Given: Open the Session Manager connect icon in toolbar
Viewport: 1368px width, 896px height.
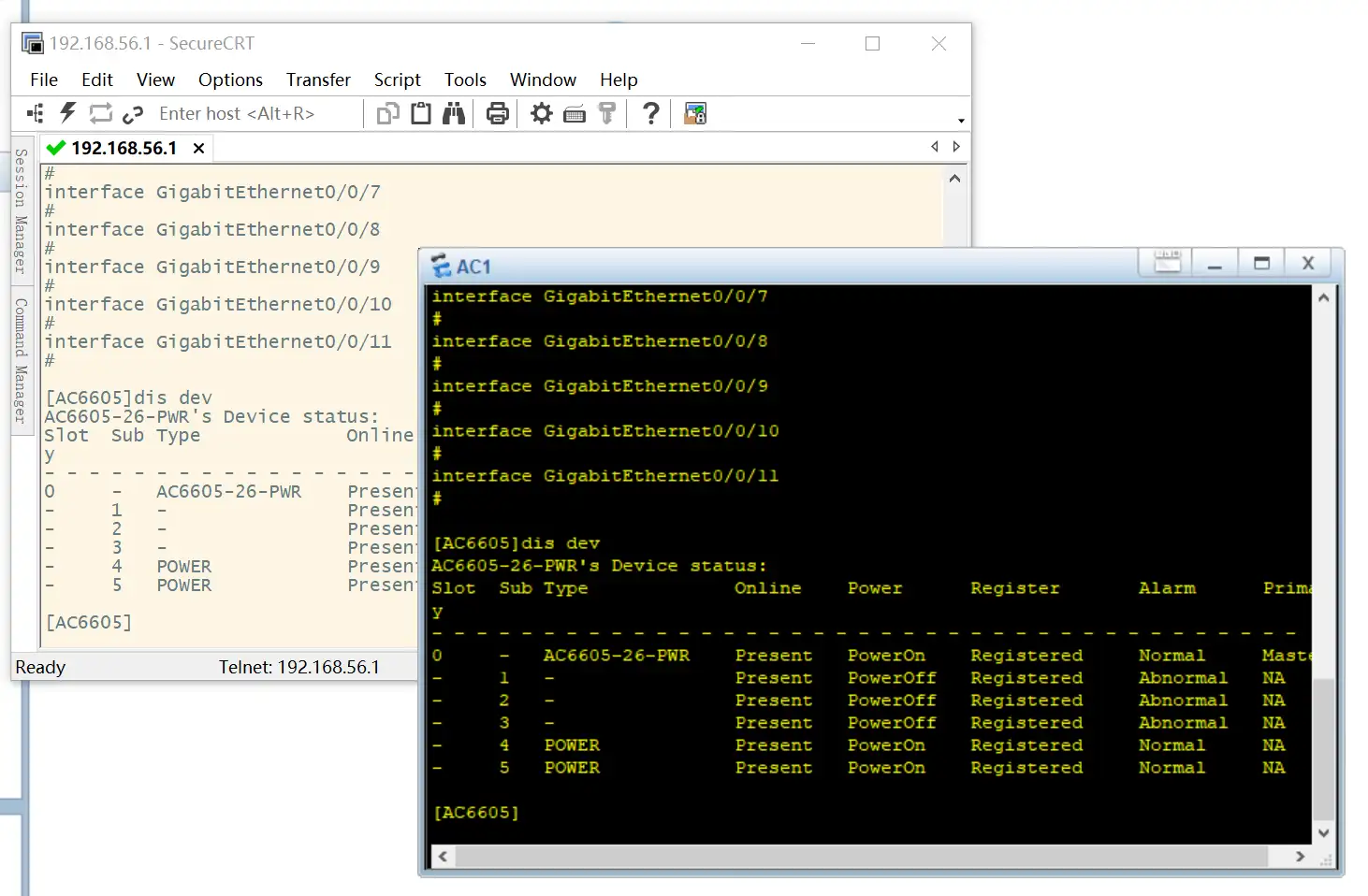Looking at the screenshot, I should (36, 113).
